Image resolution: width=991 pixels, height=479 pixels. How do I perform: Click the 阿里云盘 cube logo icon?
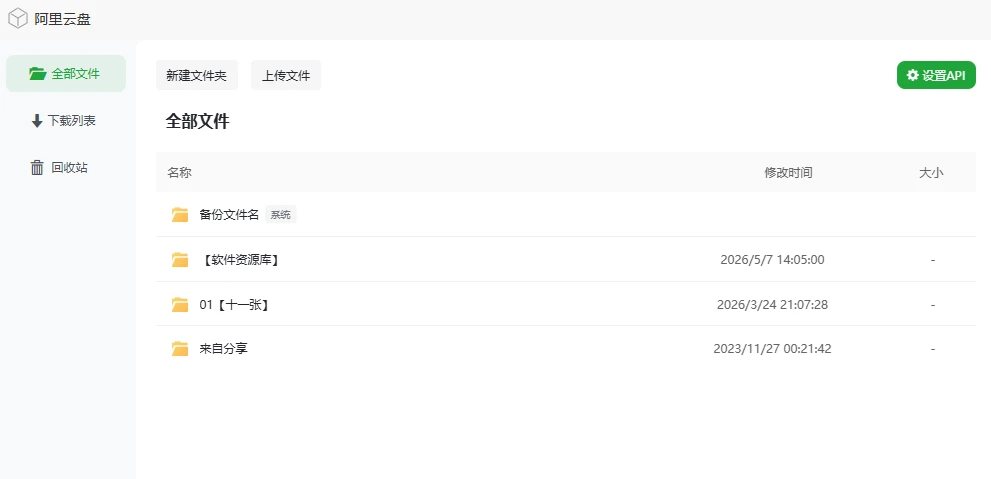(18, 18)
